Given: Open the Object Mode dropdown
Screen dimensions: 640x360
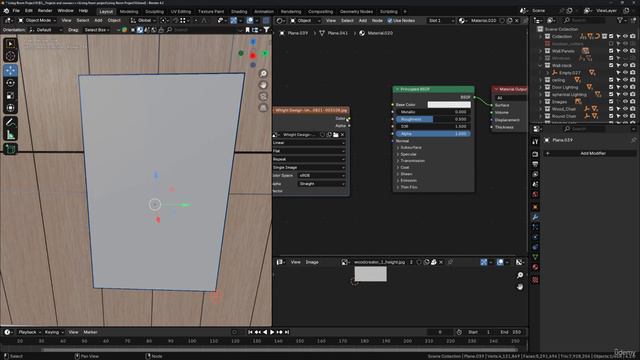Looking at the screenshot, I should [x=37, y=20].
